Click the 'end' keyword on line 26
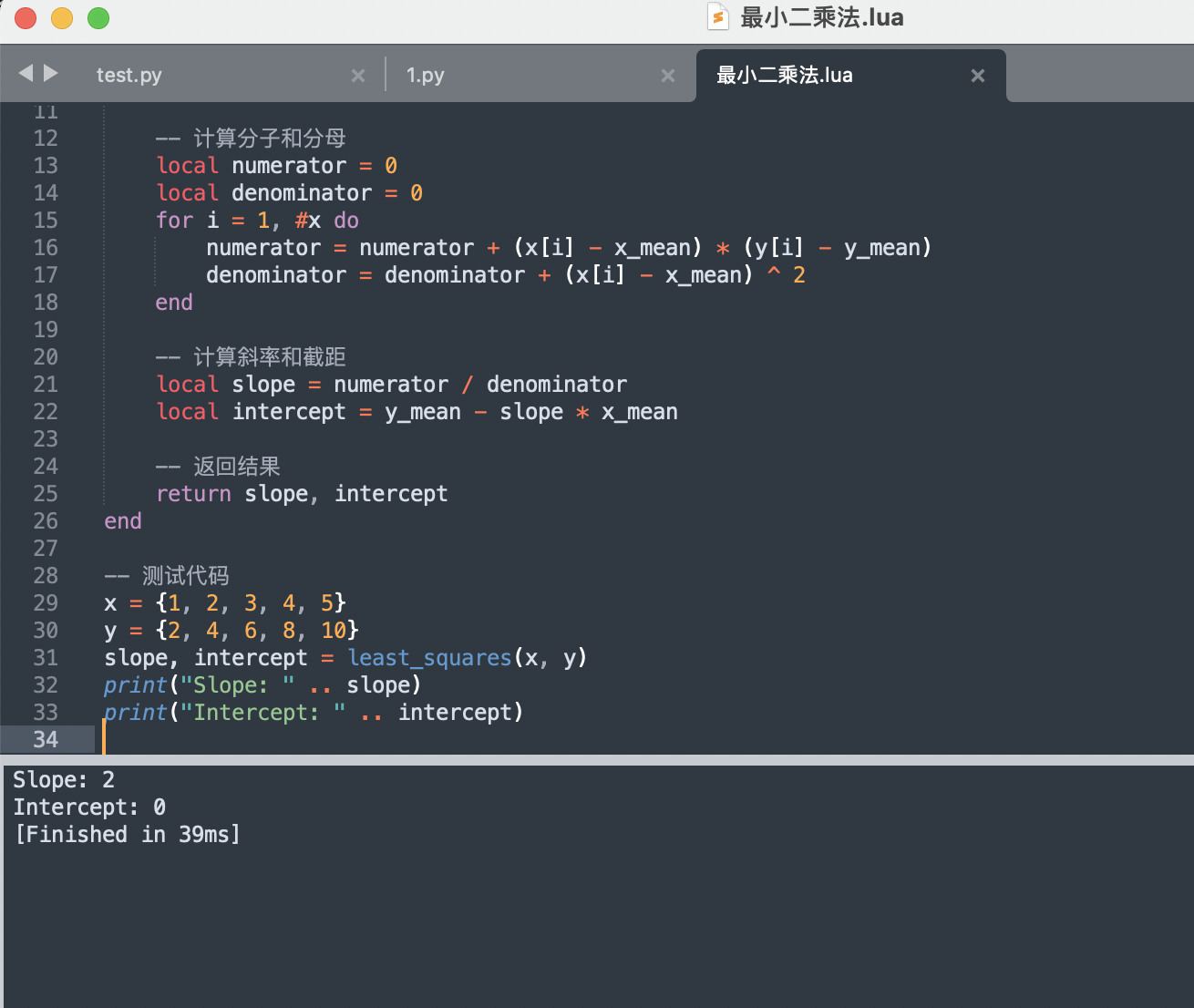This screenshot has width=1194, height=1008. click(x=123, y=521)
